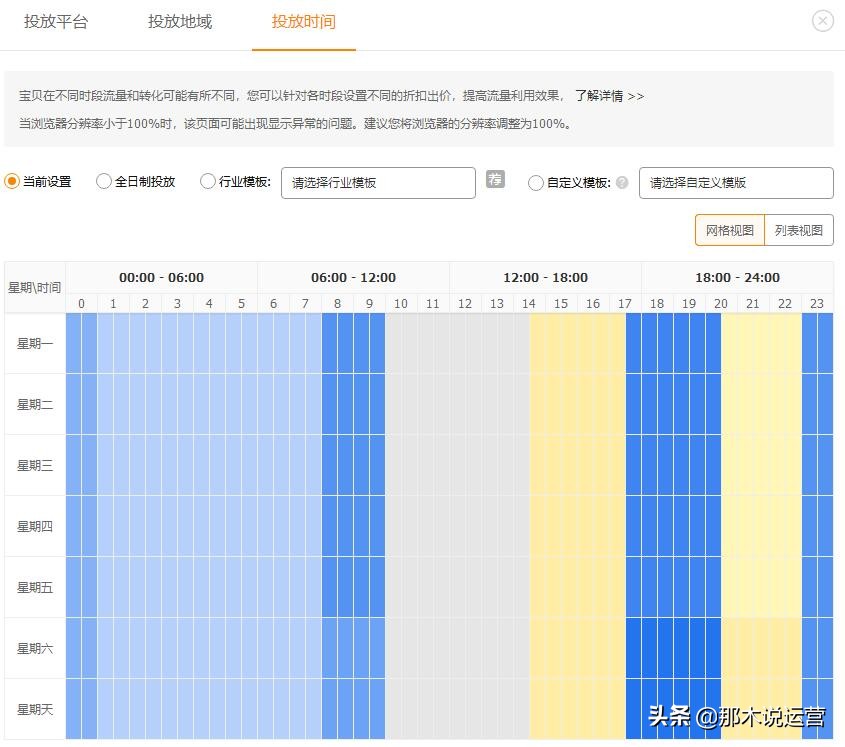Select the 当前设置 radio option
This screenshot has width=845, height=747.
[x=12, y=182]
